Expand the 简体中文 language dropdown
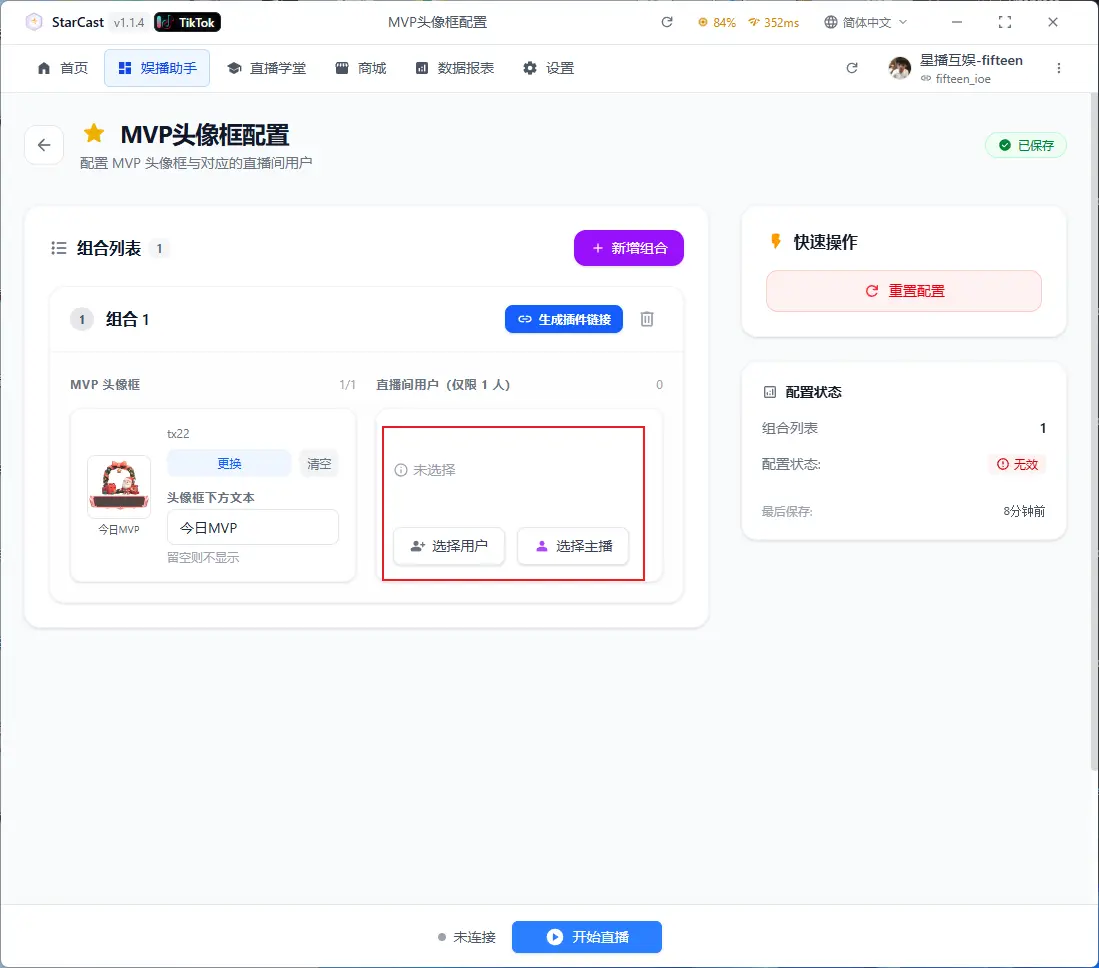 point(866,22)
